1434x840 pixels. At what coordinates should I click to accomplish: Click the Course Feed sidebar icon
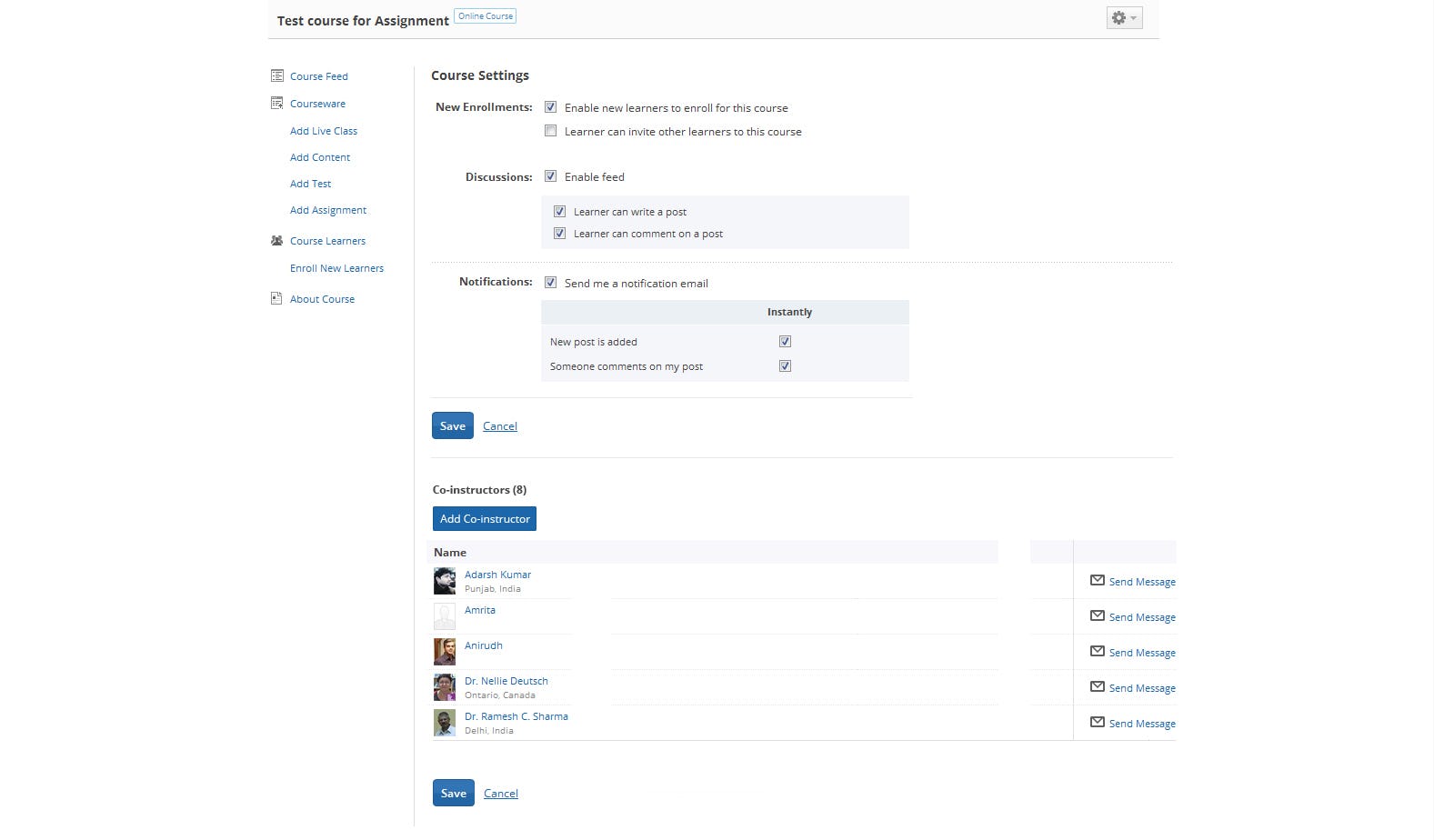tap(277, 75)
